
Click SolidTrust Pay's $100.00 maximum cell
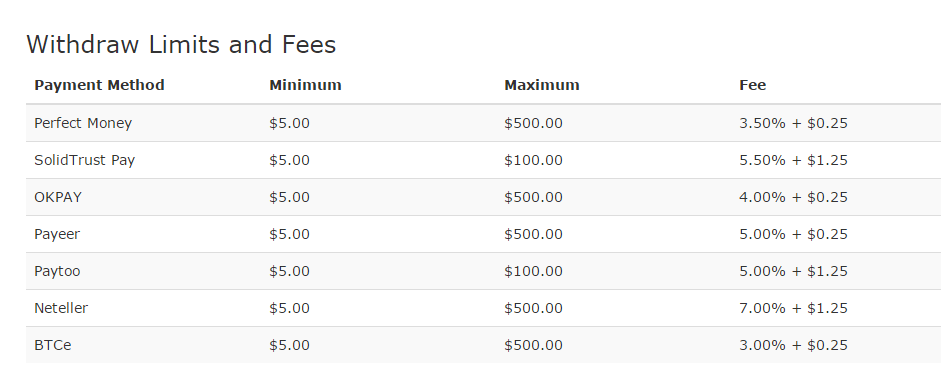(x=533, y=160)
